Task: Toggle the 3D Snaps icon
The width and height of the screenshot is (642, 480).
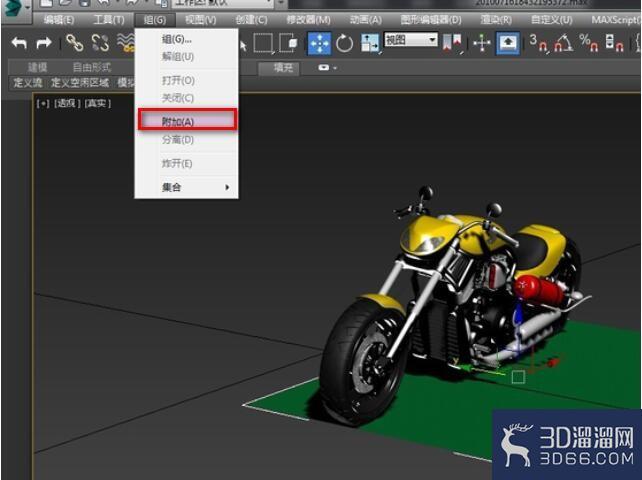Action: [x=538, y=43]
